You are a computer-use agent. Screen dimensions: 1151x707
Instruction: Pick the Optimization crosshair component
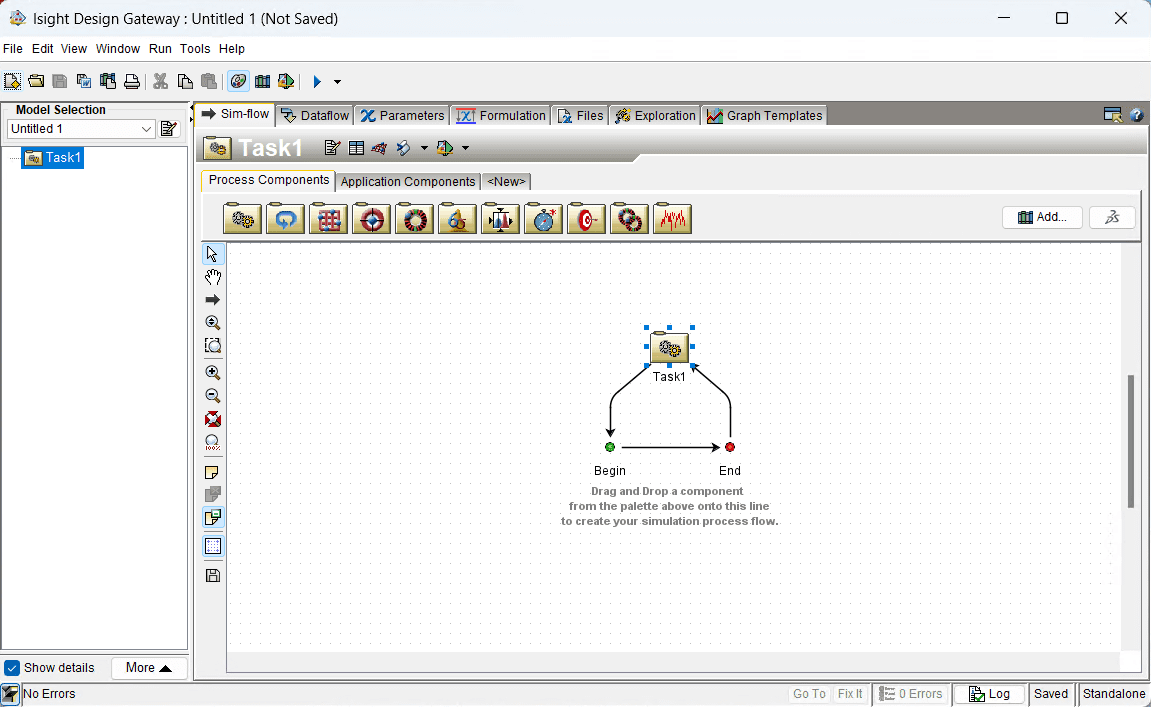[x=371, y=218]
